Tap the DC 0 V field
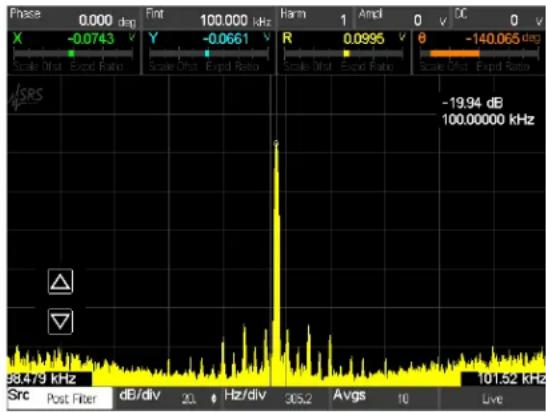The width and height of the screenshot is (546, 412). [x=499, y=19]
